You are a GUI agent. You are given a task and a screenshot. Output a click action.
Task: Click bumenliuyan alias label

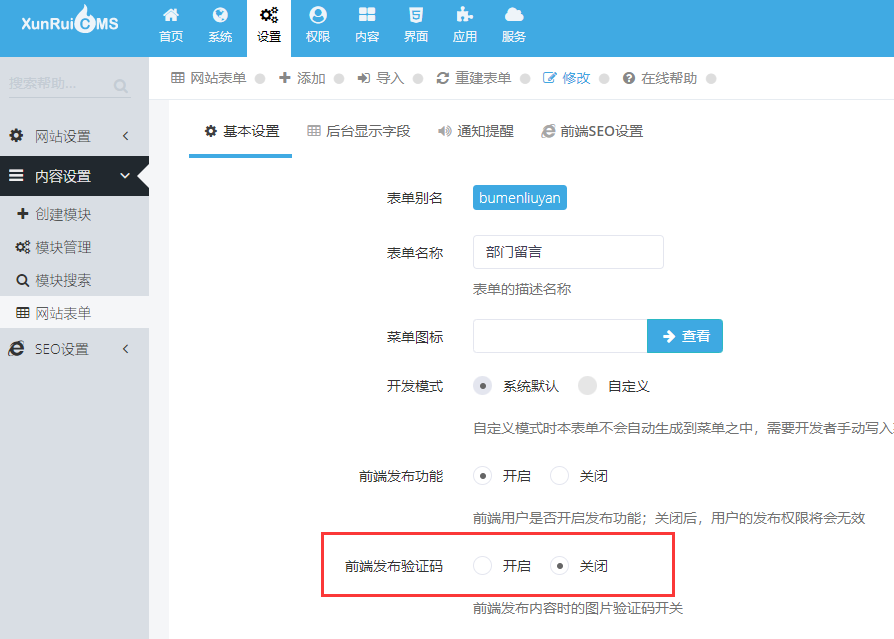pyautogui.click(x=519, y=198)
